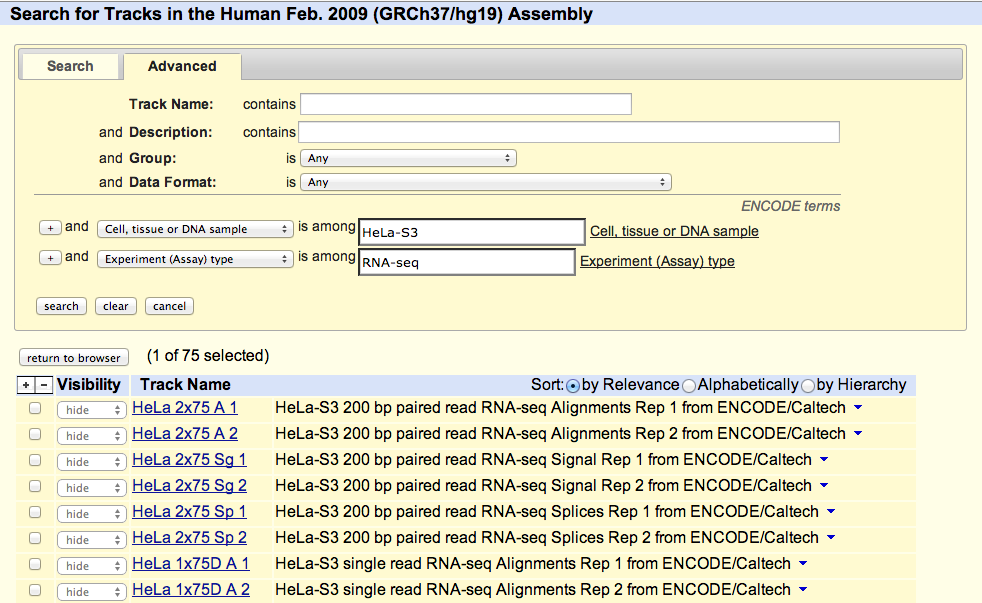Click the Track Name text field
This screenshot has width=982, height=603.
click(x=466, y=104)
